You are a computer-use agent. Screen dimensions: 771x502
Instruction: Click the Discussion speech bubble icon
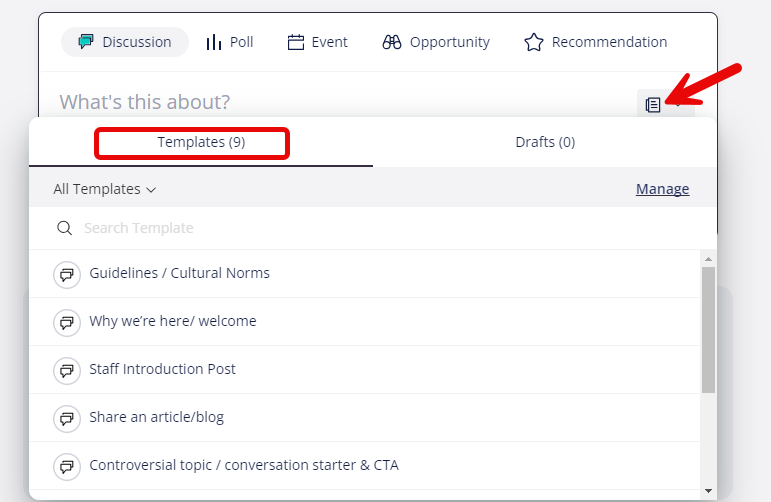86,42
